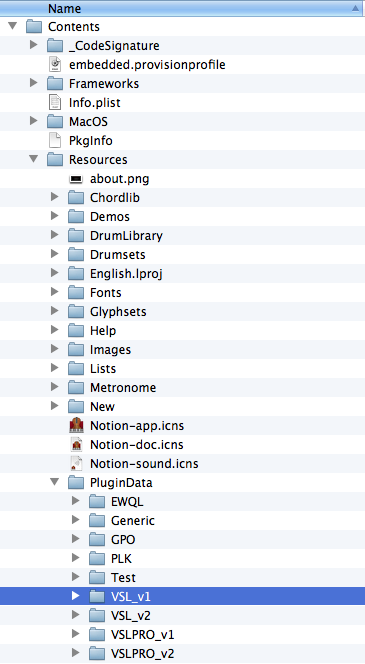Click the Notion-app.icns file icon
Viewport: 365px width, 664px height.
[76, 426]
